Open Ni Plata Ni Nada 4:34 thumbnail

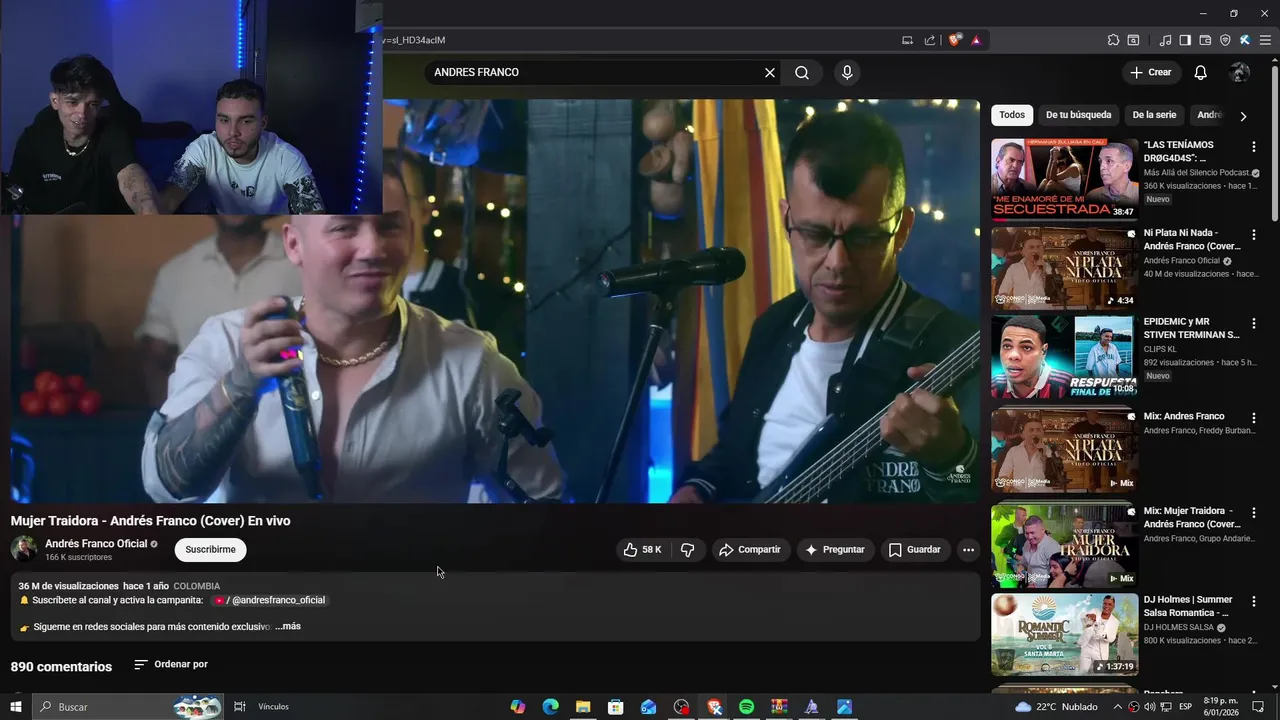pos(1064,267)
